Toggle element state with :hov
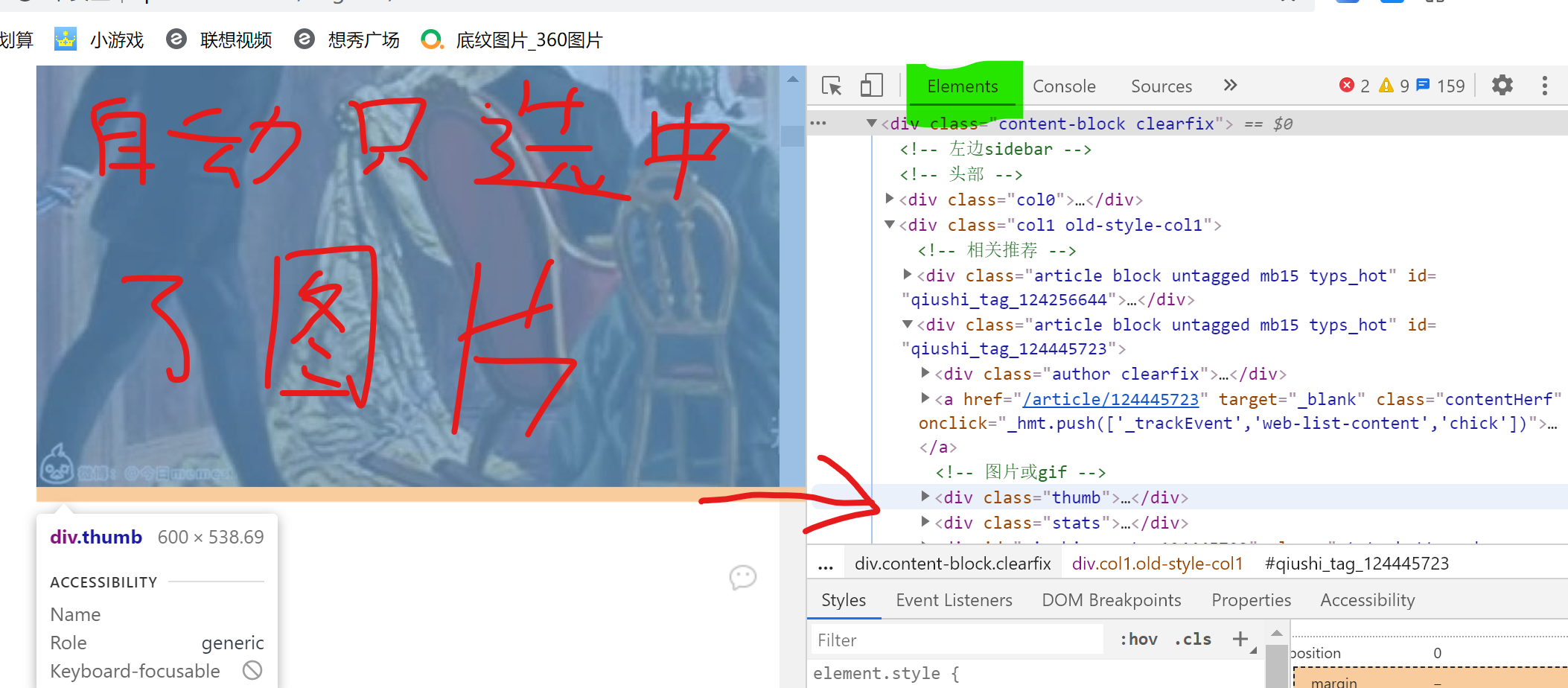The width and height of the screenshot is (1568, 688). (1137, 639)
